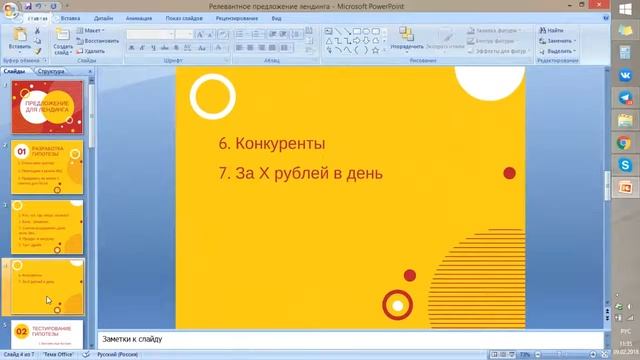Pick the five-point star shape
The image size is (640, 360).
point(376,50)
